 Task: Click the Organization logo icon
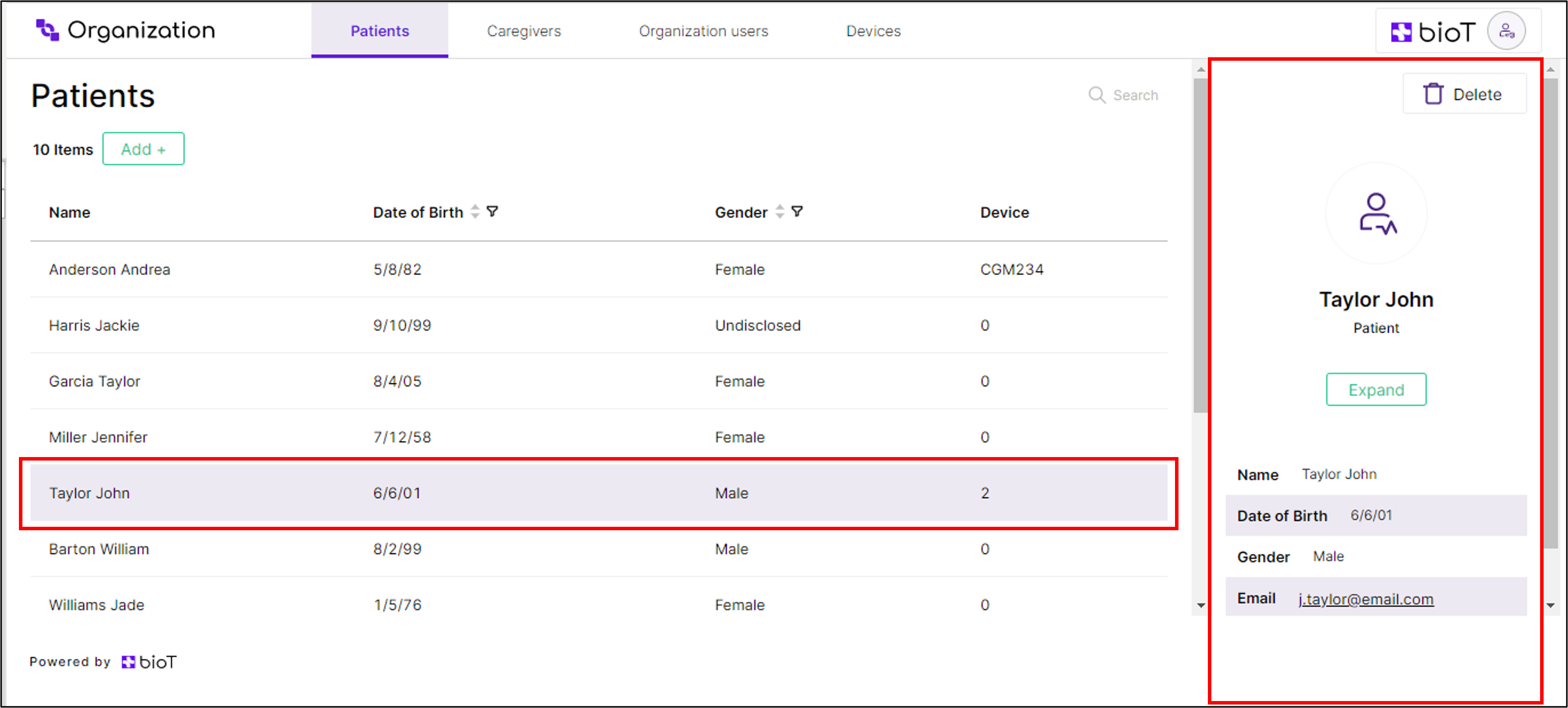click(47, 30)
